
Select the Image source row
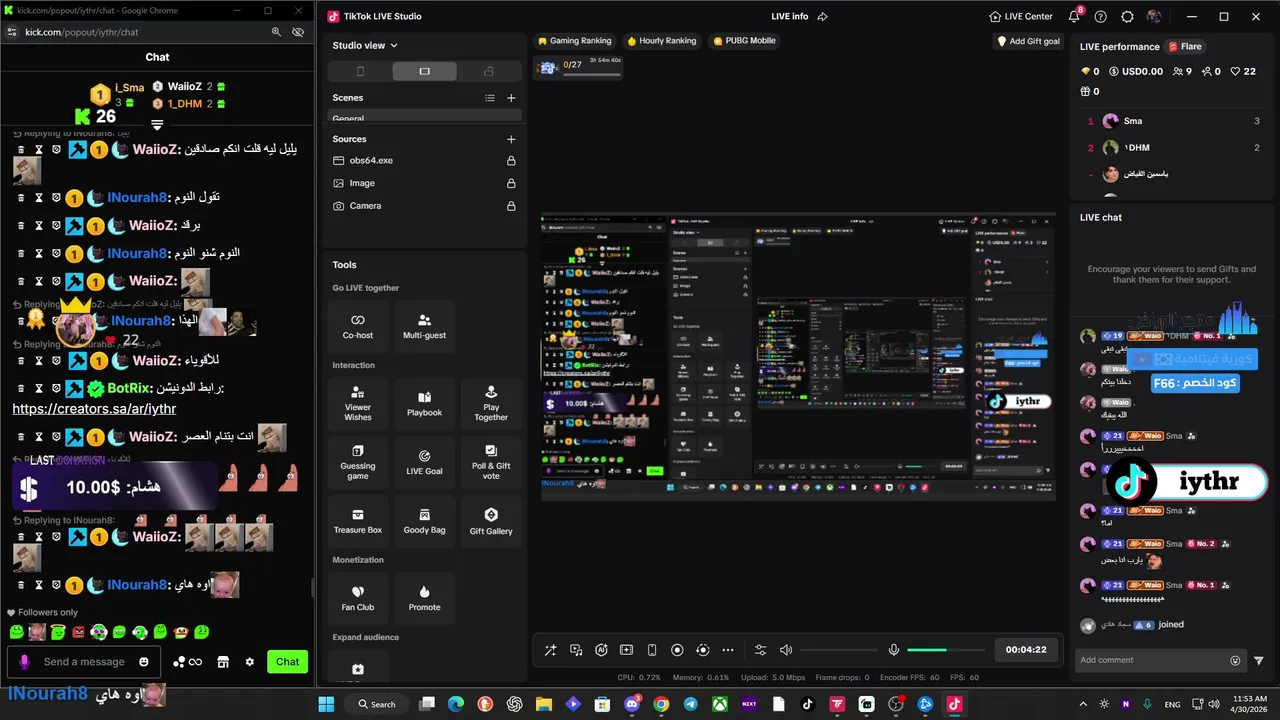click(x=424, y=183)
